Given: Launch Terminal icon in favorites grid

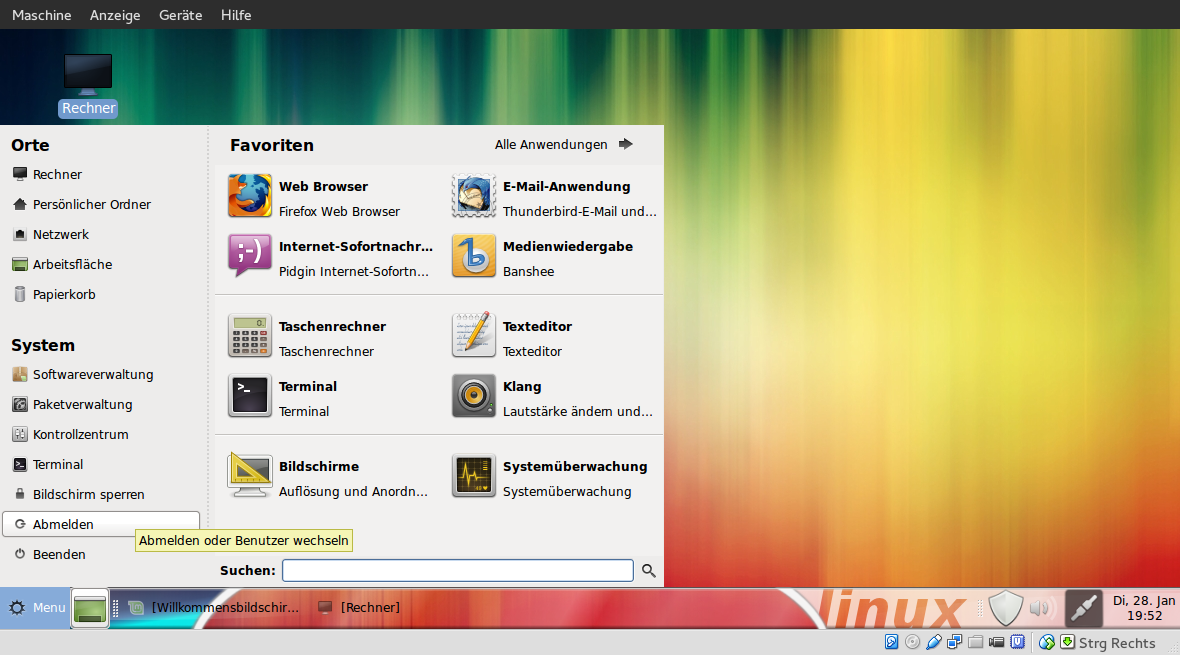Looking at the screenshot, I should click(x=250, y=396).
